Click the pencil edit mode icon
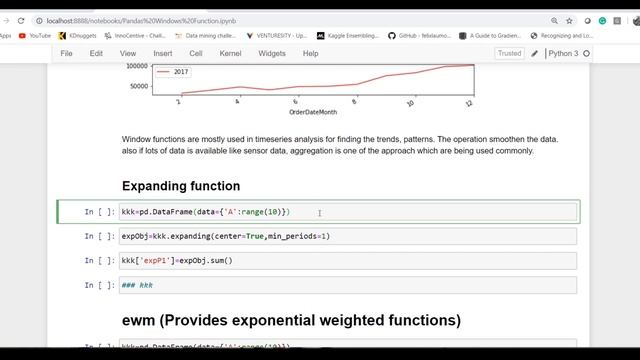640x360 pixels. (x=534, y=53)
